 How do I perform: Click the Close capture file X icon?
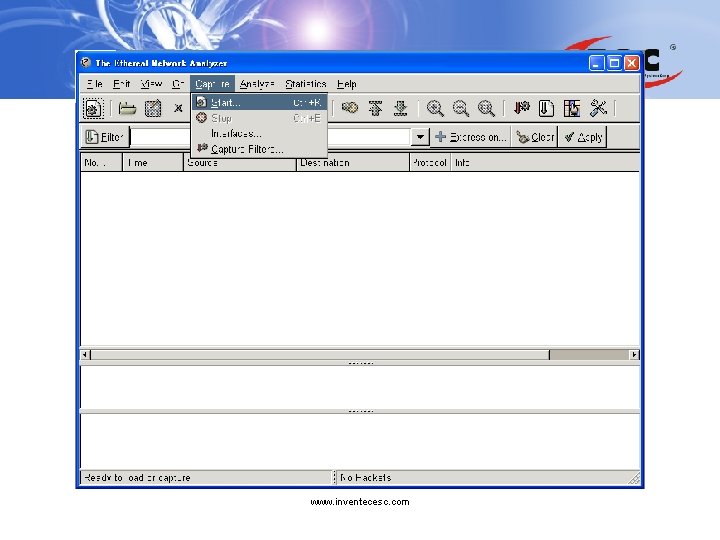click(178, 108)
